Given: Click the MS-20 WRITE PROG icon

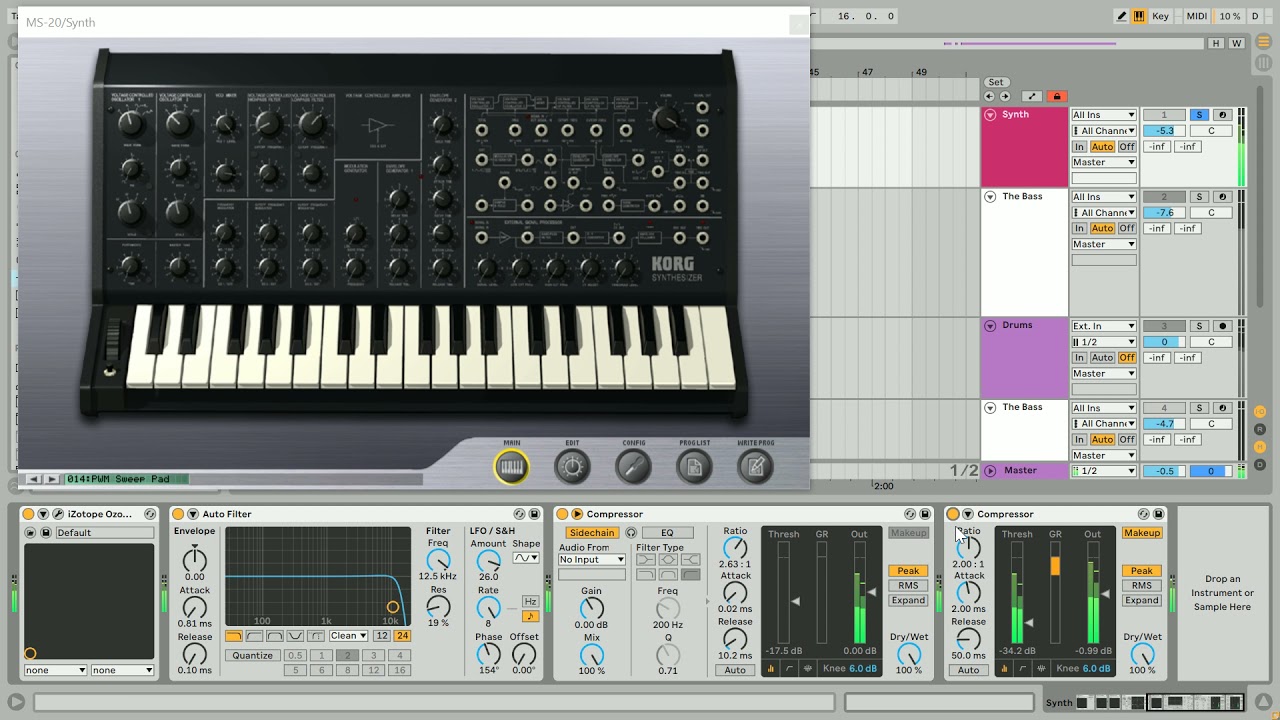Looking at the screenshot, I should point(755,466).
